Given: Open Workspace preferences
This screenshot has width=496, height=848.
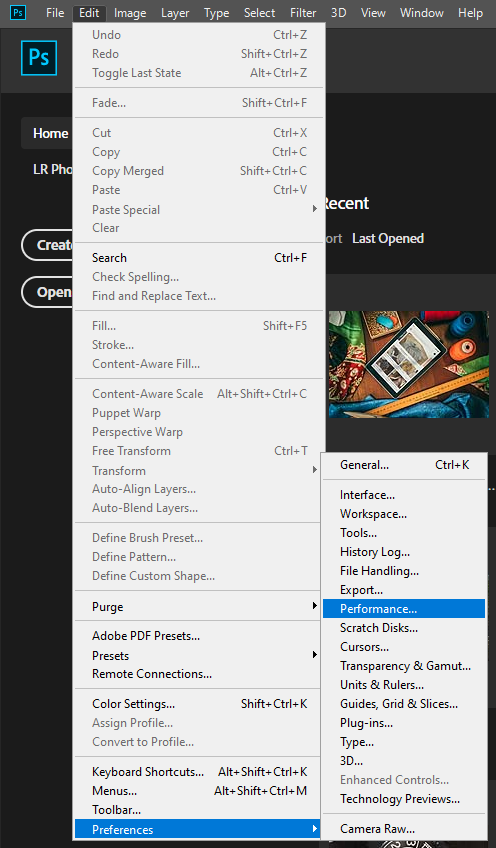Looking at the screenshot, I should 404,514.
